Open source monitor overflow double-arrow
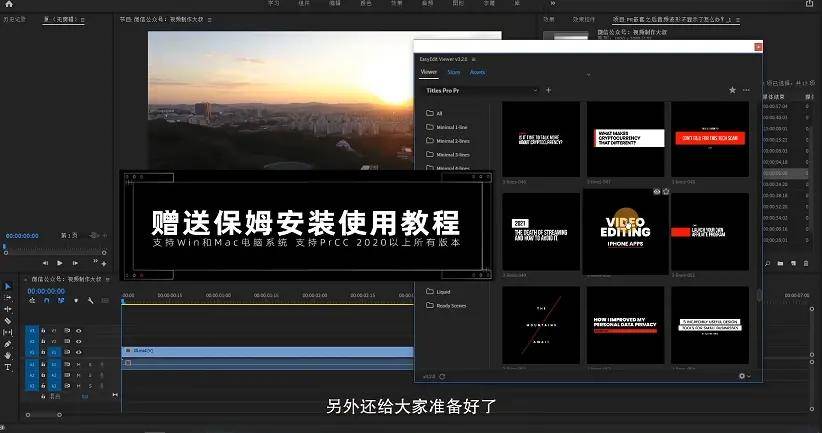 pos(95,261)
